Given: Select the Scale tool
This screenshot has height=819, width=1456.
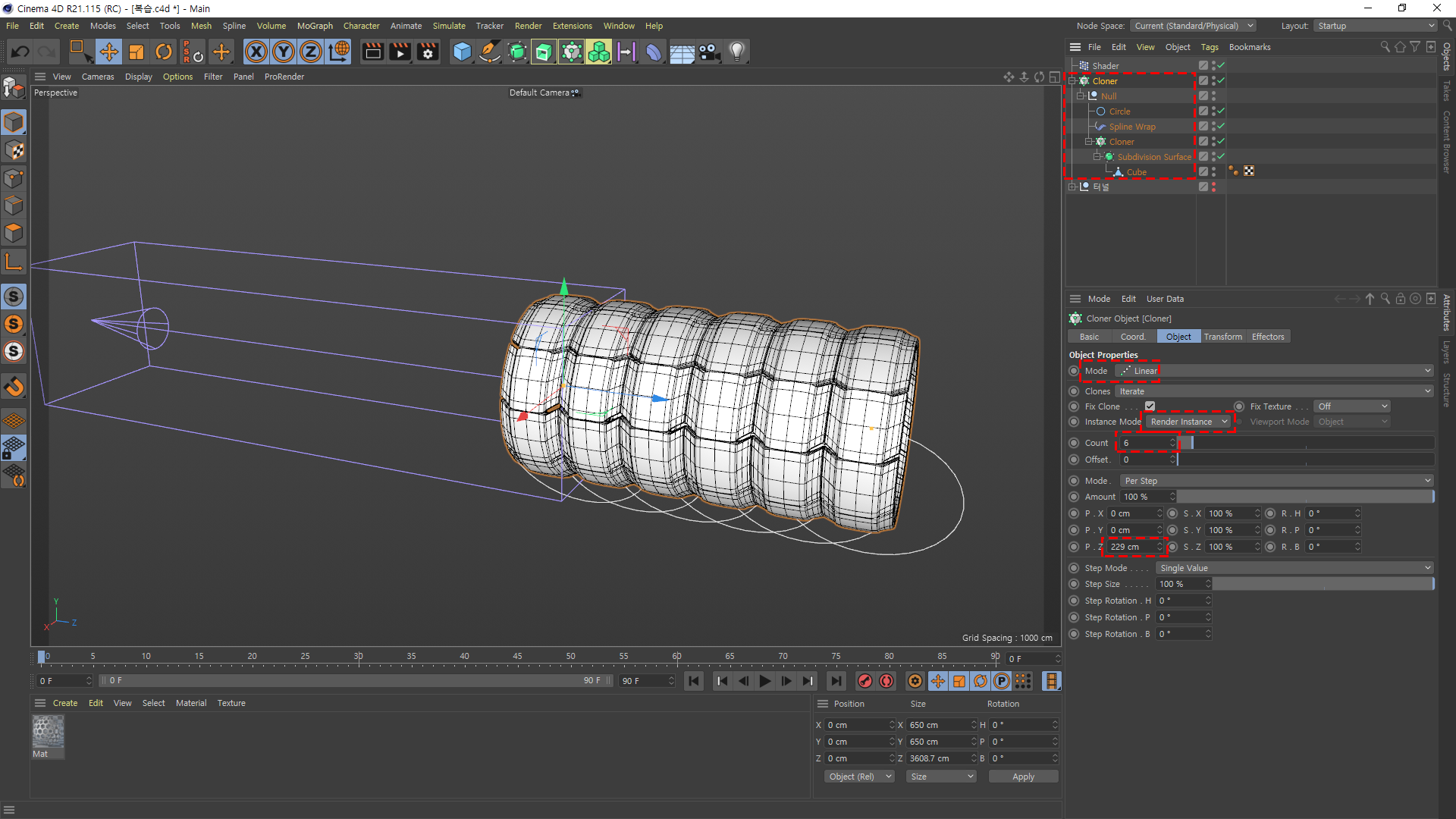Looking at the screenshot, I should coord(136,52).
